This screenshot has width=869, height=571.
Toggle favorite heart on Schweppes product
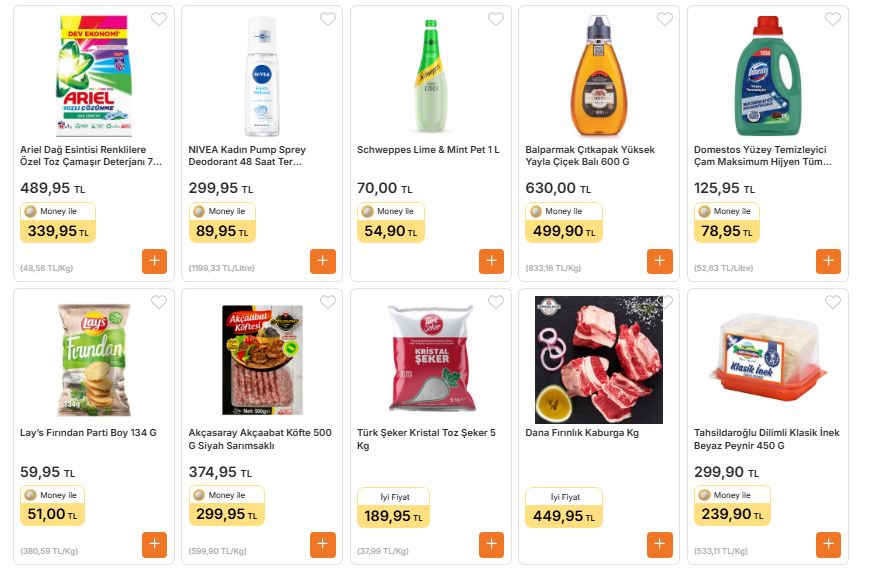tap(496, 19)
